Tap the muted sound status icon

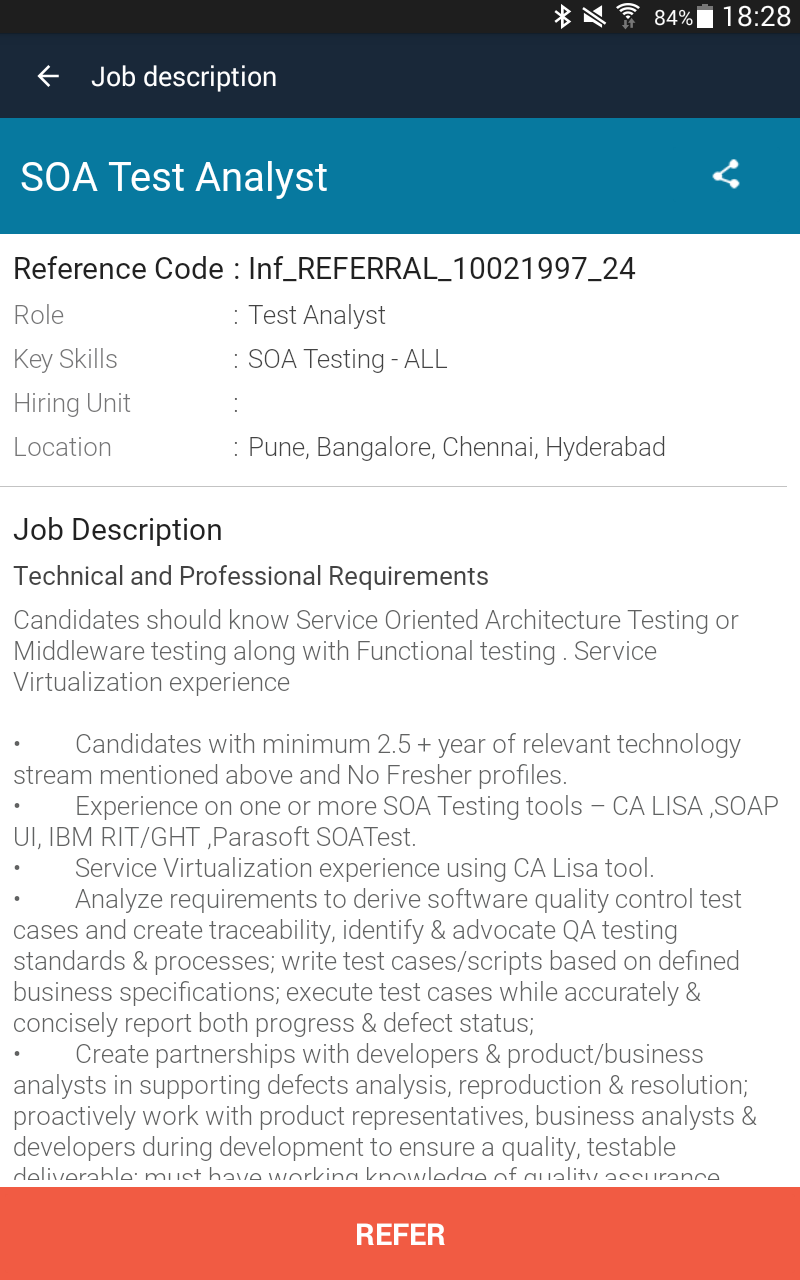pos(594,16)
